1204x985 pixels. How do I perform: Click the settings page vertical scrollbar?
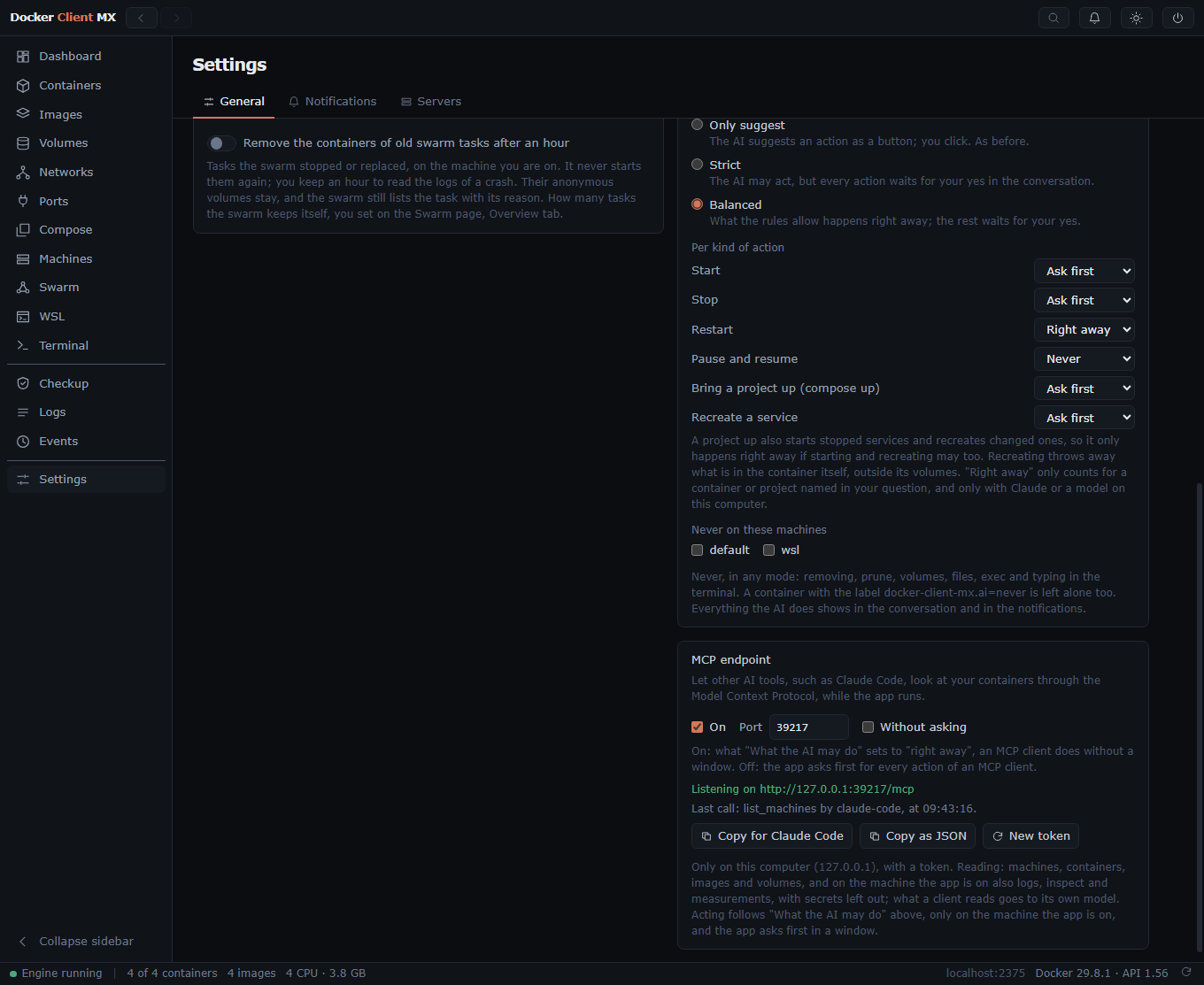point(1200,719)
